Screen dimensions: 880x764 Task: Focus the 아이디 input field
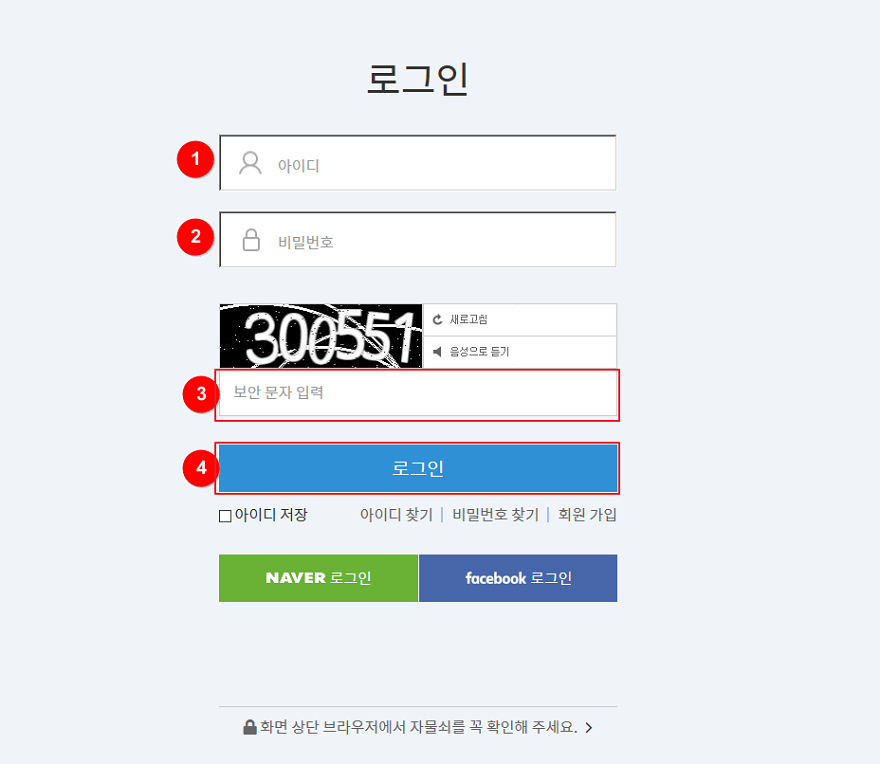tap(418, 163)
